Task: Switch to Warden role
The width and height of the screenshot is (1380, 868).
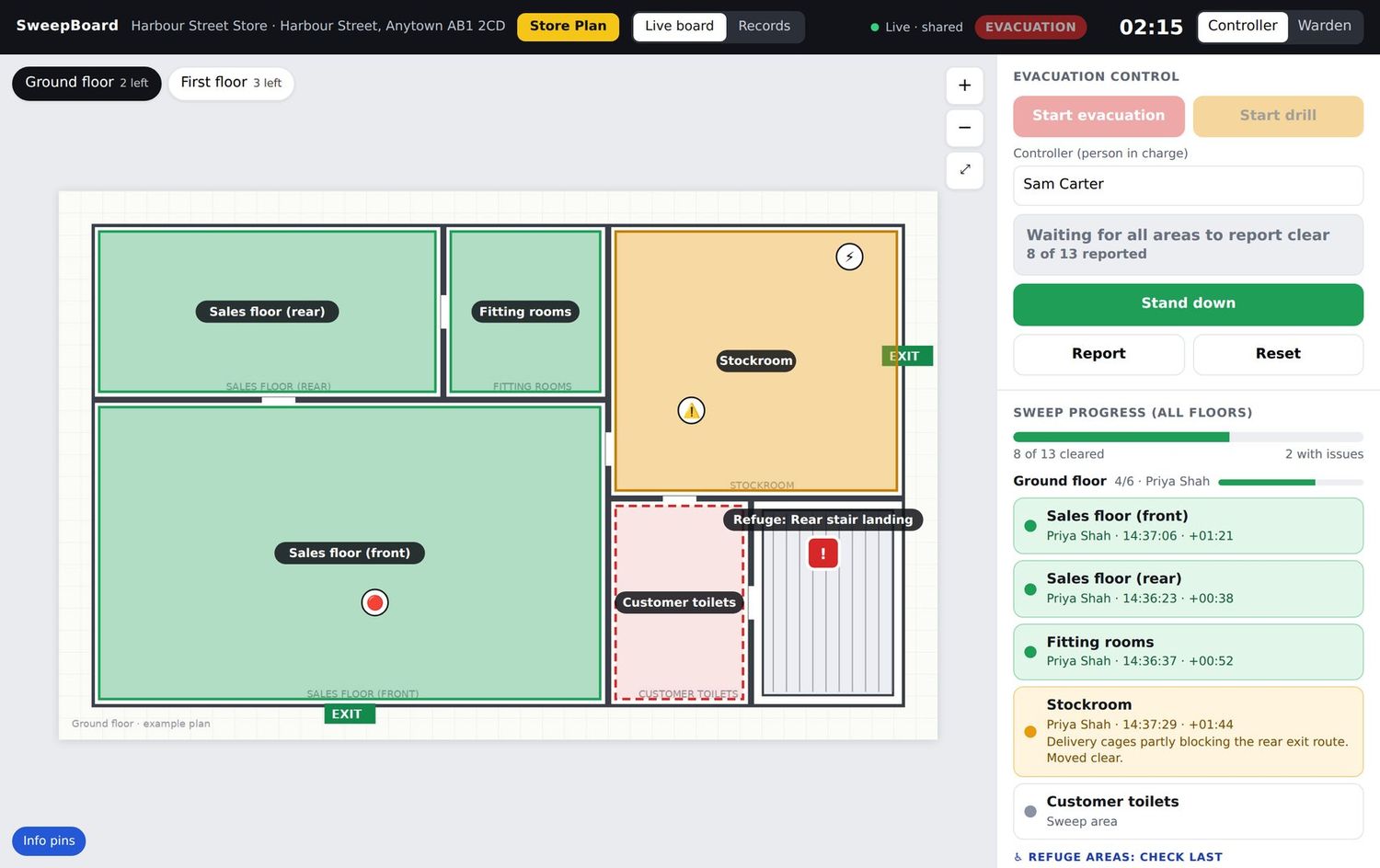Action: pos(1324,27)
